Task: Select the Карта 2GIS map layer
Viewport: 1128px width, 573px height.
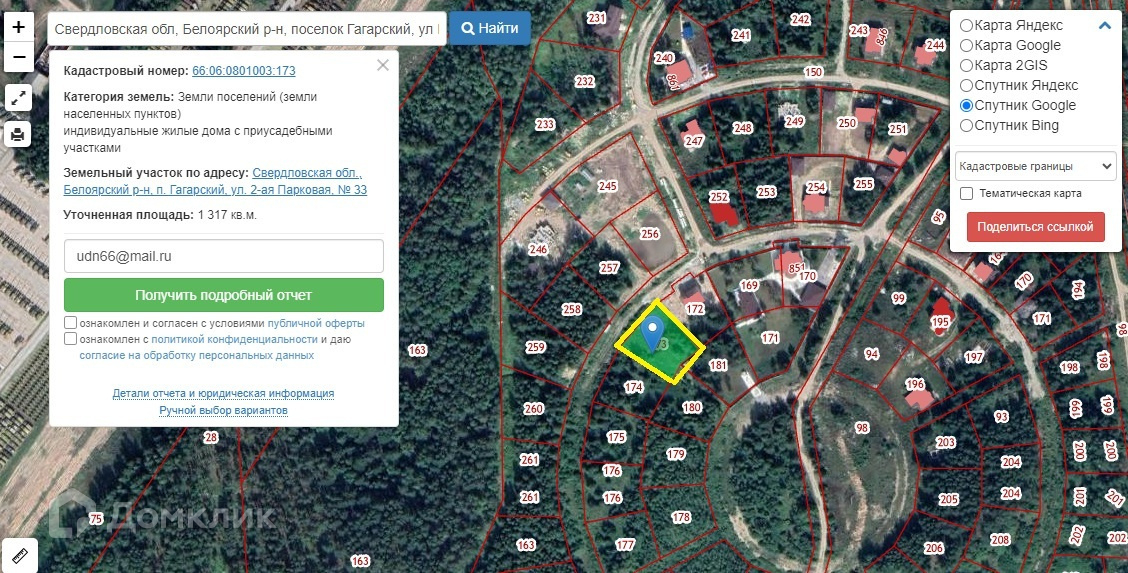Action: tap(967, 65)
